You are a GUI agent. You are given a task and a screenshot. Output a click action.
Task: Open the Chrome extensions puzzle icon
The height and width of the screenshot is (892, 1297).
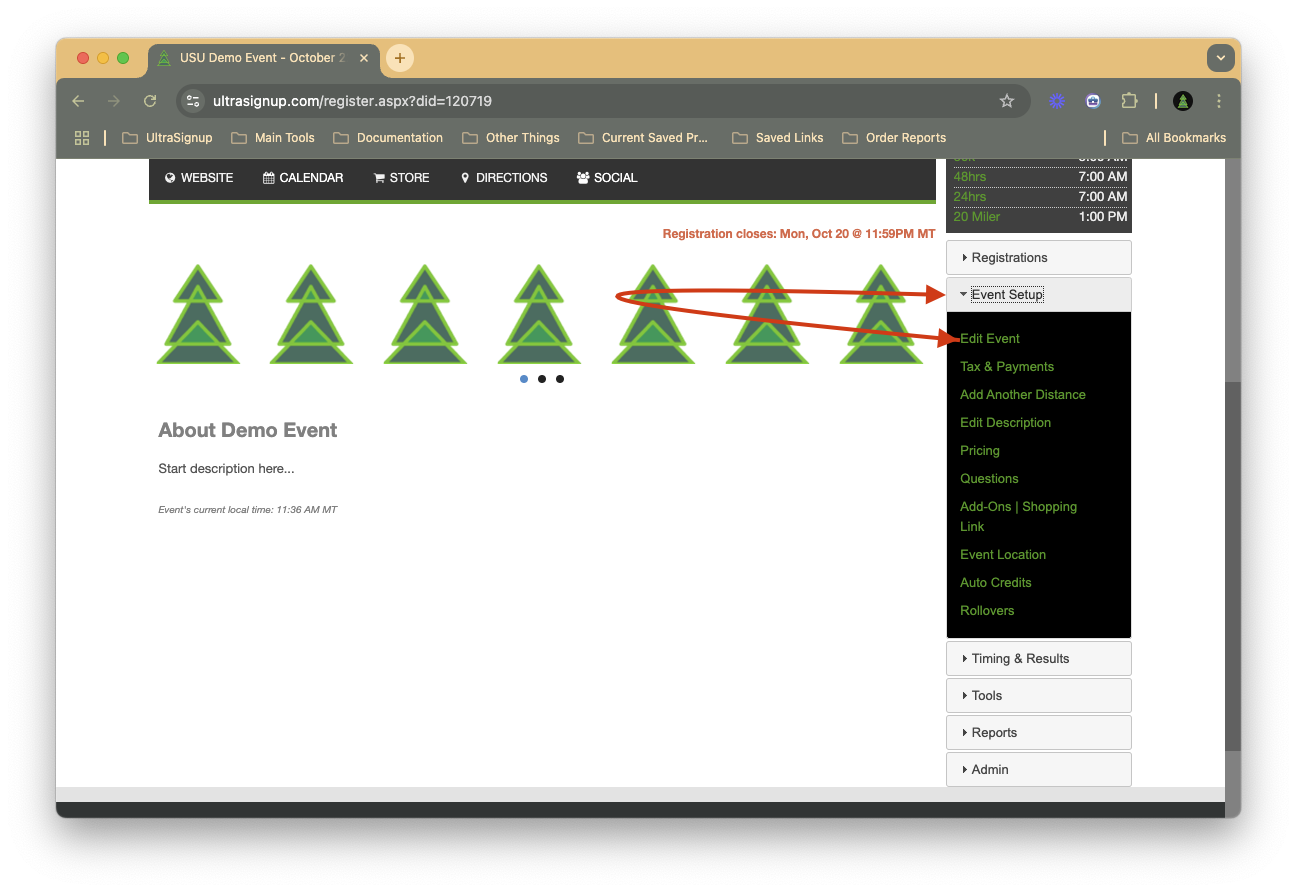click(1129, 101)
